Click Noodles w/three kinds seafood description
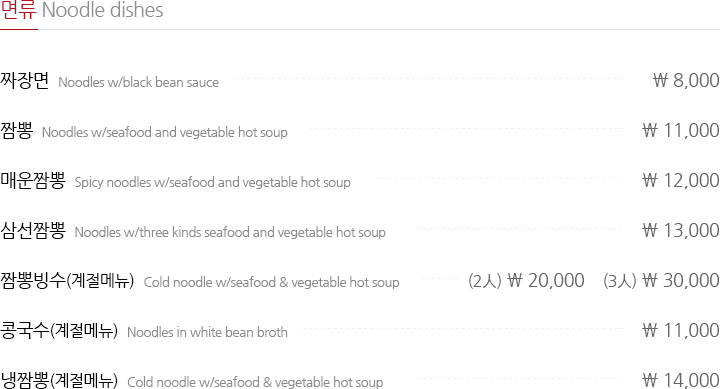Viewport: 720px width, 389px height. coord(230,232)
